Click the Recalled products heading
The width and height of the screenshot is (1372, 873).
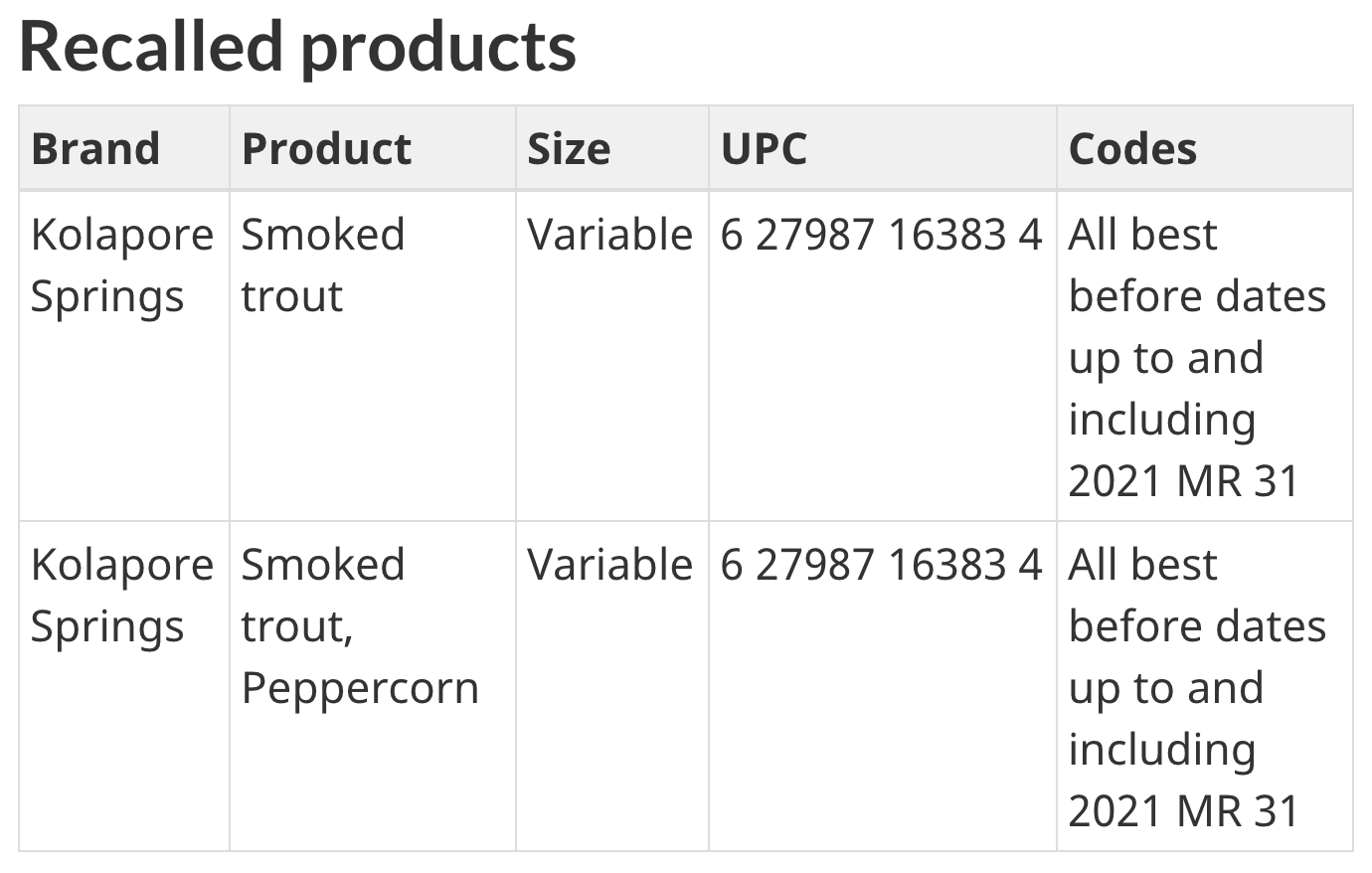click(297, 47)
